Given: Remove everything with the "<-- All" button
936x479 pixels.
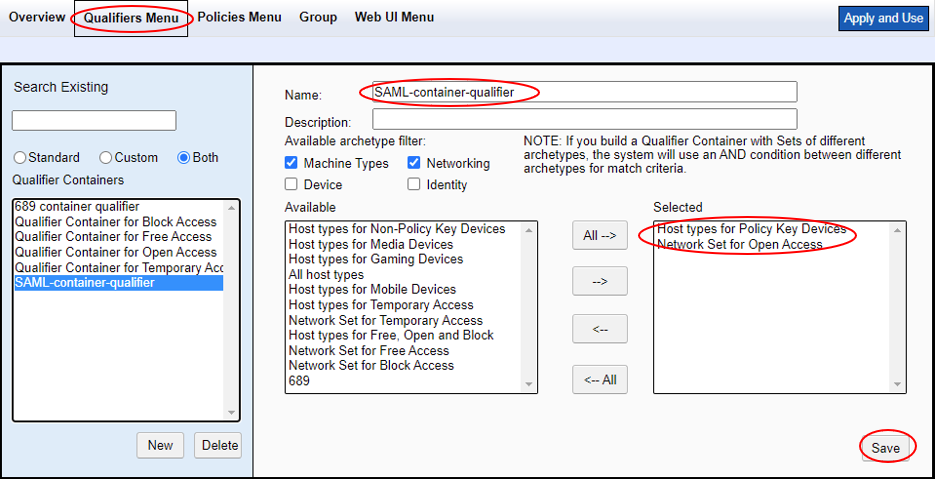Looking at the screenshot, I should (599, 379).
